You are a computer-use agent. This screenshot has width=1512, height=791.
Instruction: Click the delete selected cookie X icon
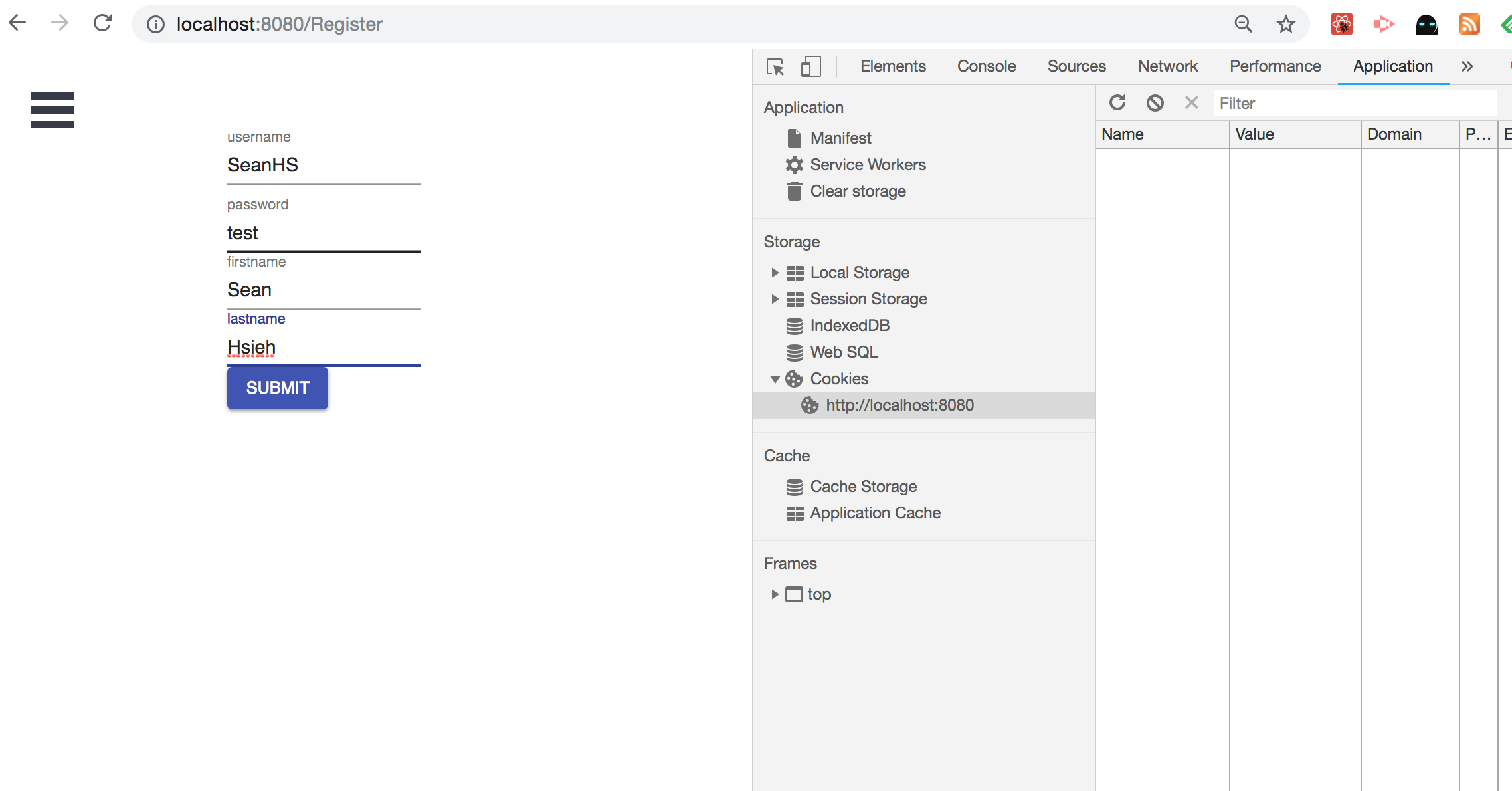[x=1191, y=103]
